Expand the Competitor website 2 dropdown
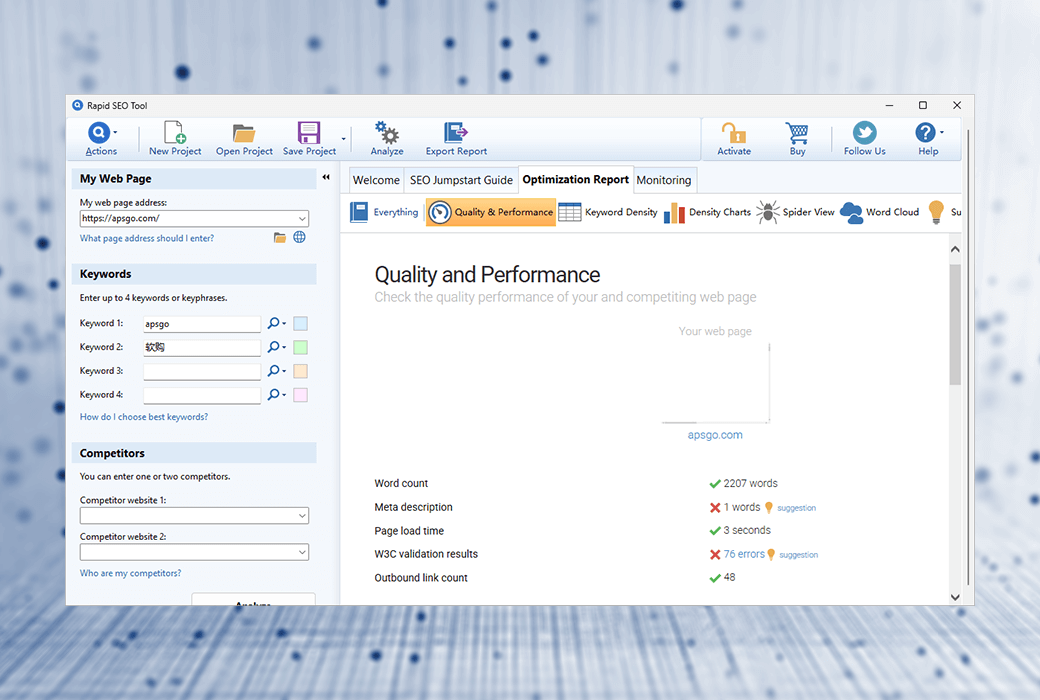Screen dimensions: 1040x700 click(x=302, y=552)
